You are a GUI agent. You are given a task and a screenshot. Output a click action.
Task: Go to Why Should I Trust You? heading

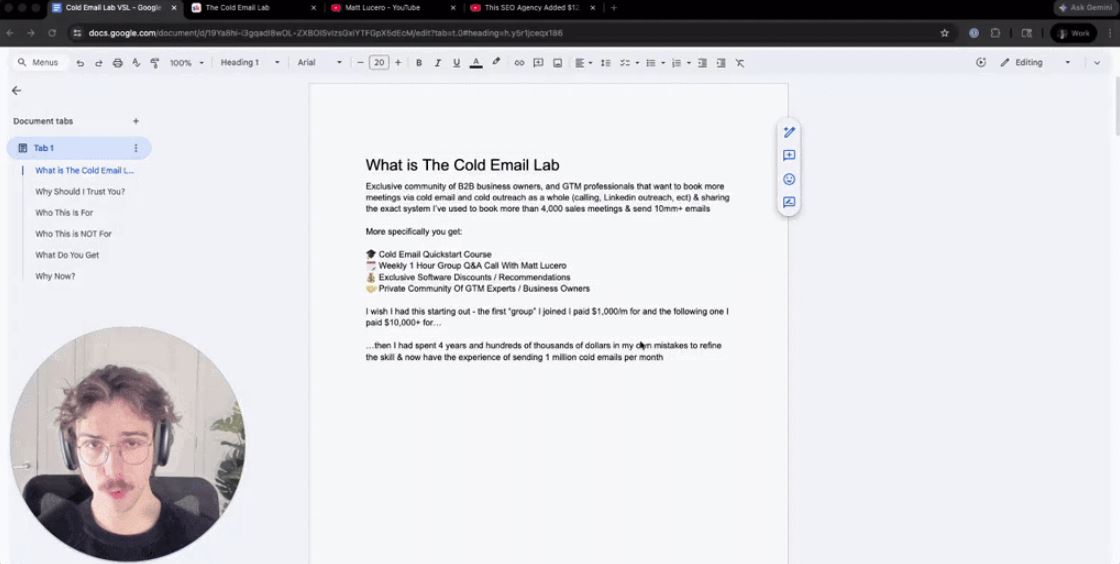[x=80, y=191]
